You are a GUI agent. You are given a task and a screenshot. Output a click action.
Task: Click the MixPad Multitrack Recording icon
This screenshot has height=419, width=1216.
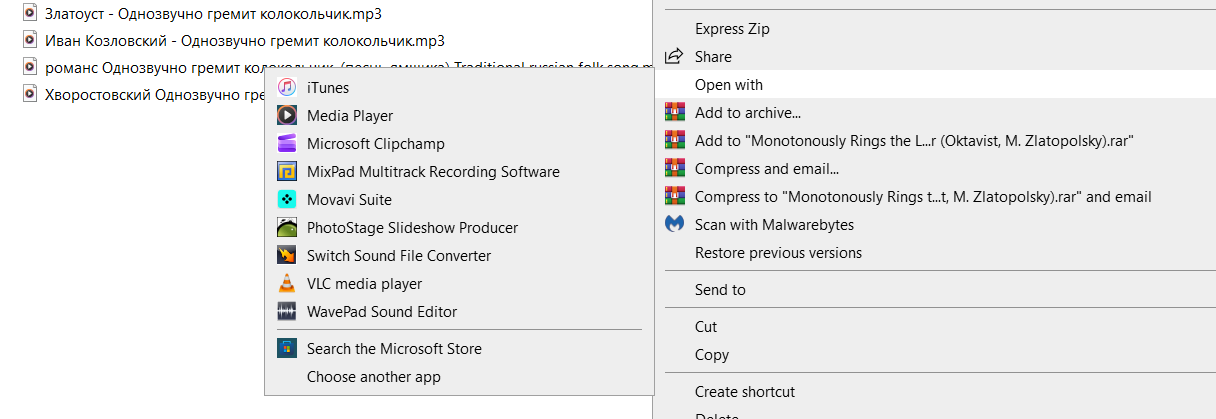(x=287, y=172)
